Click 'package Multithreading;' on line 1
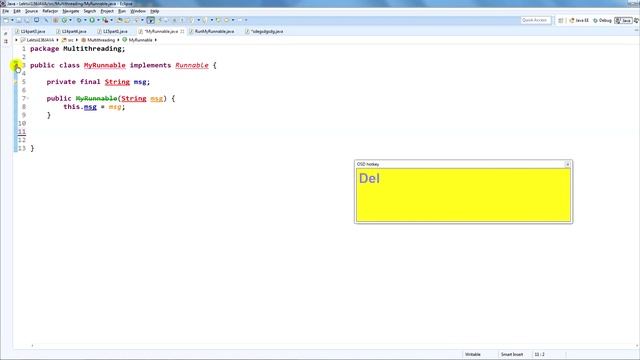The image size is (640, 360). 78,49
